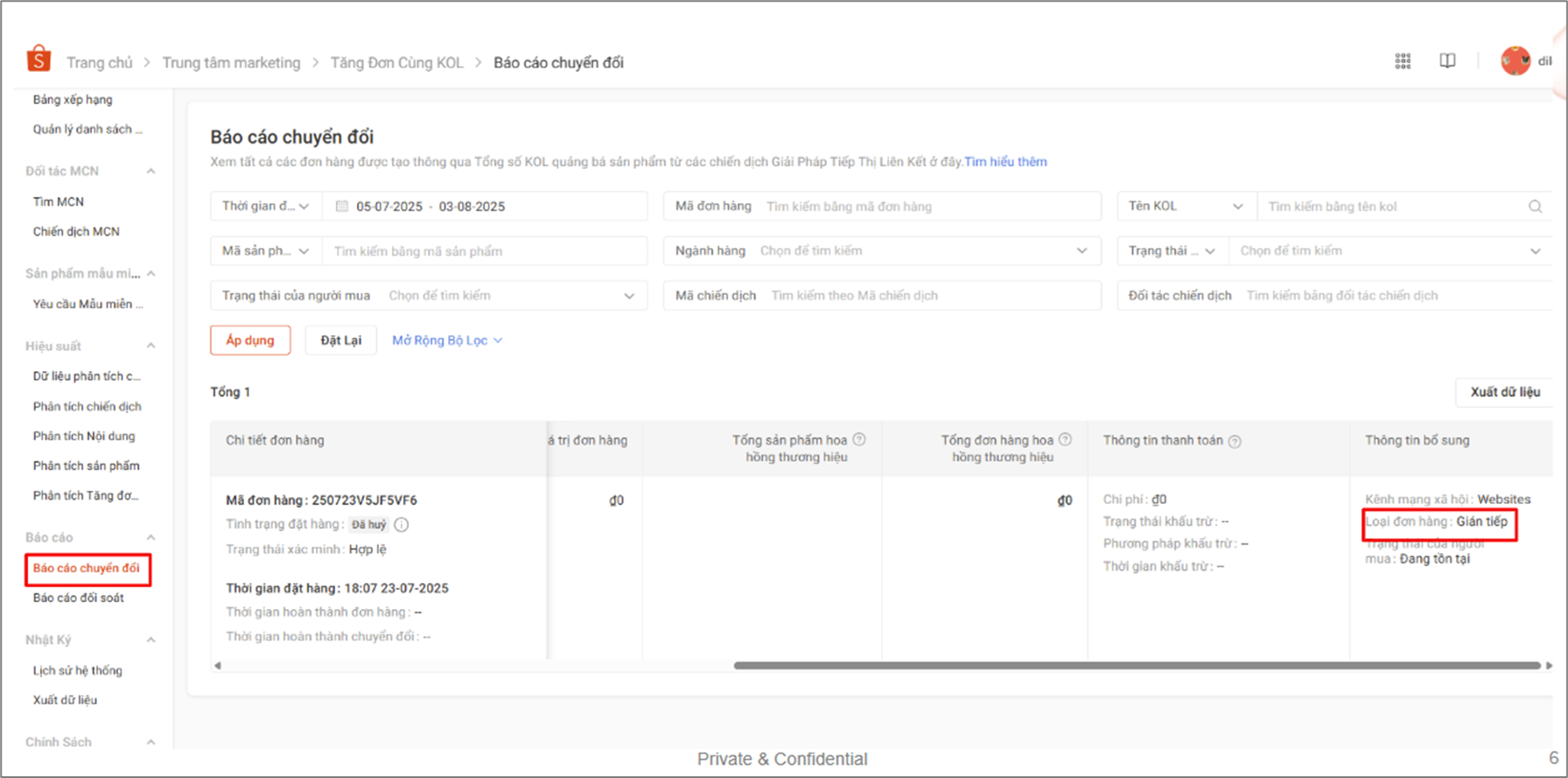The height and width of the screenshot is (778, 1568).
Task: Click search magnifier in KOL name field
Action: tap(1535, 207)
